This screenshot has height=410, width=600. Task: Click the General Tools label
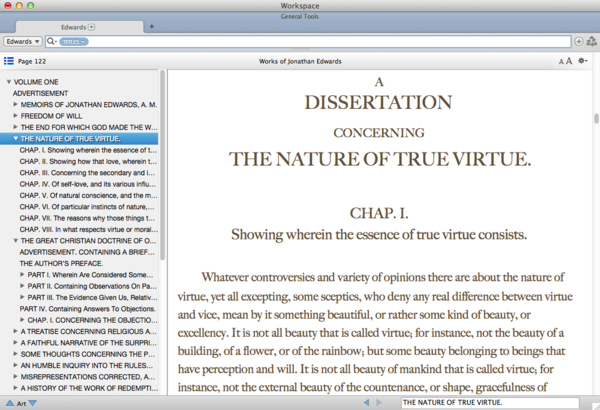(300, 16)
